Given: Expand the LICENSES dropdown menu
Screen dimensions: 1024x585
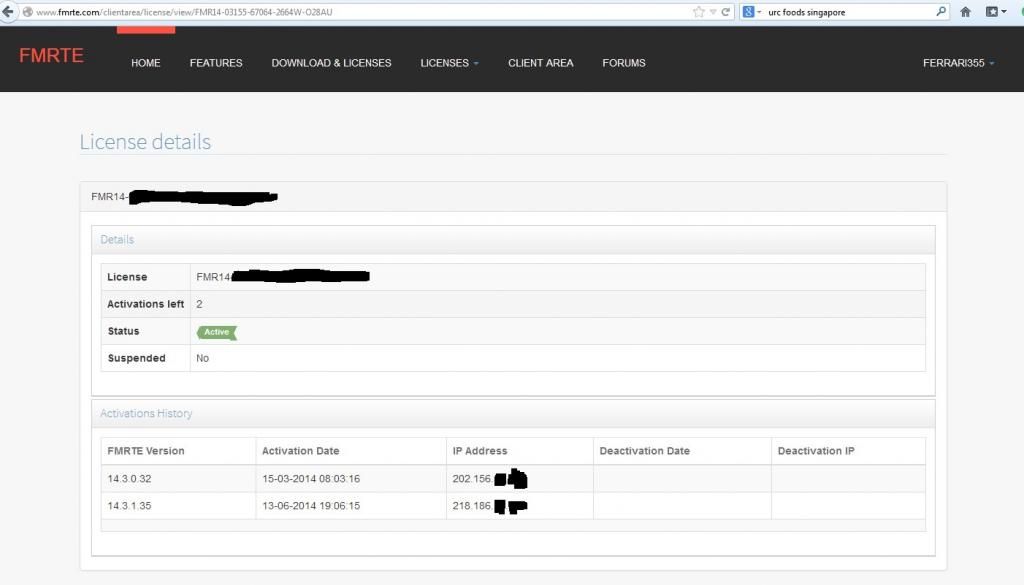Looking at the screenshot, I should point(449,63).
